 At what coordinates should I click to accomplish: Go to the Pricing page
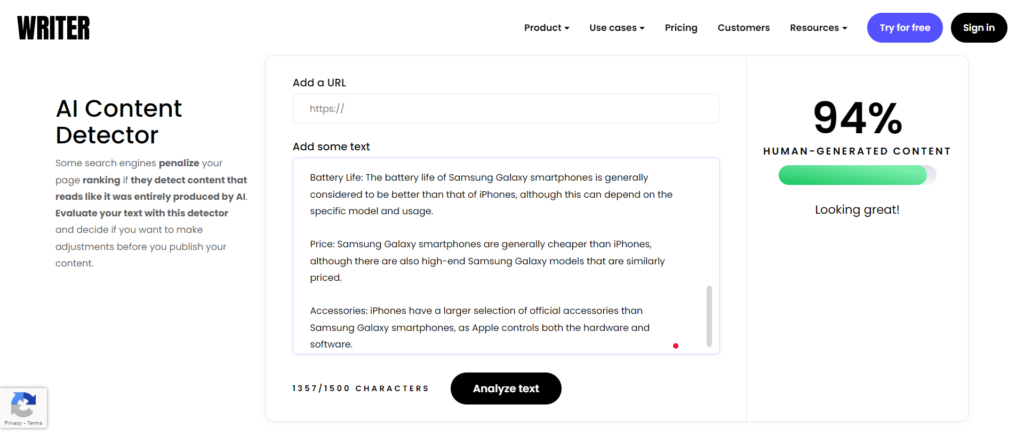[681, 28]
